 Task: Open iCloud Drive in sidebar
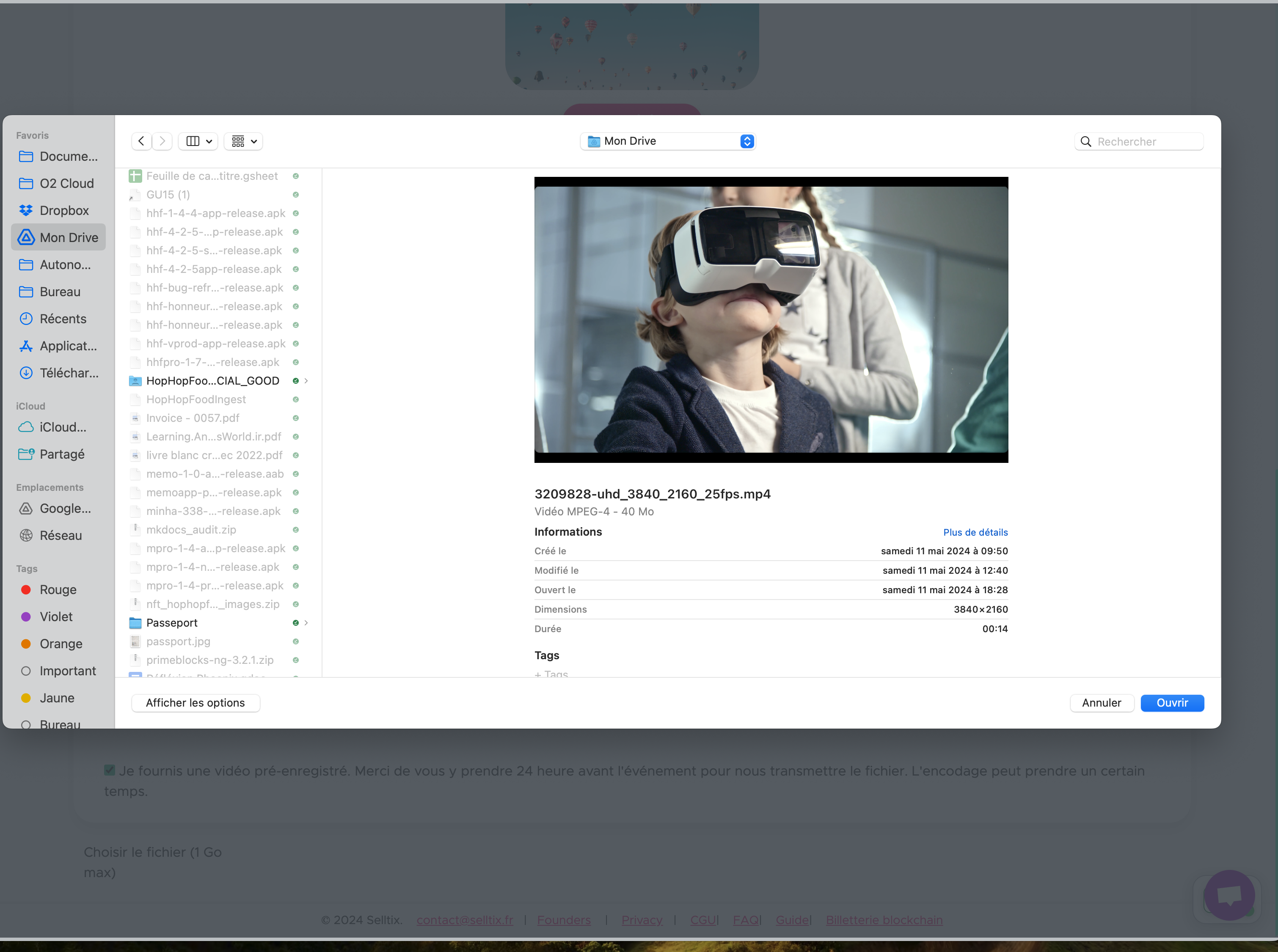click(x=62, y=427)
